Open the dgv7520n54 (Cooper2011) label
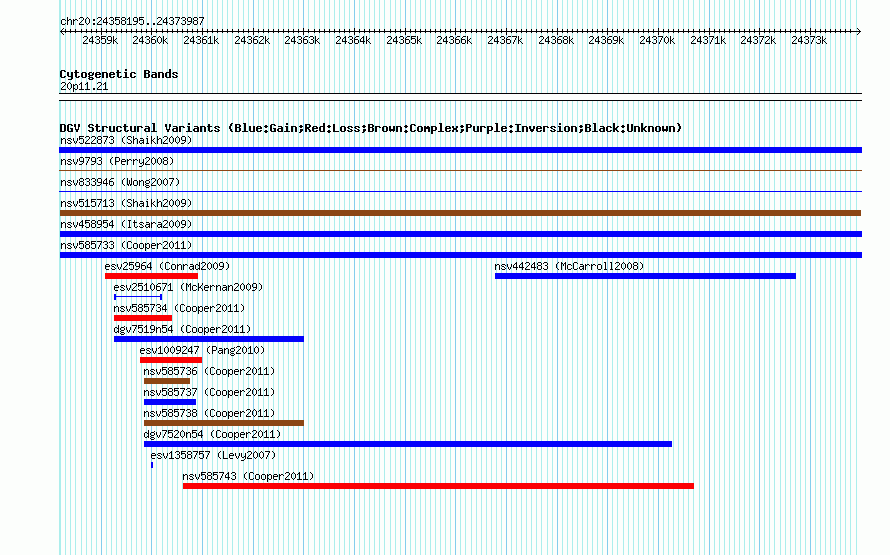Screen dimensions: 890x555 [212, 434]
